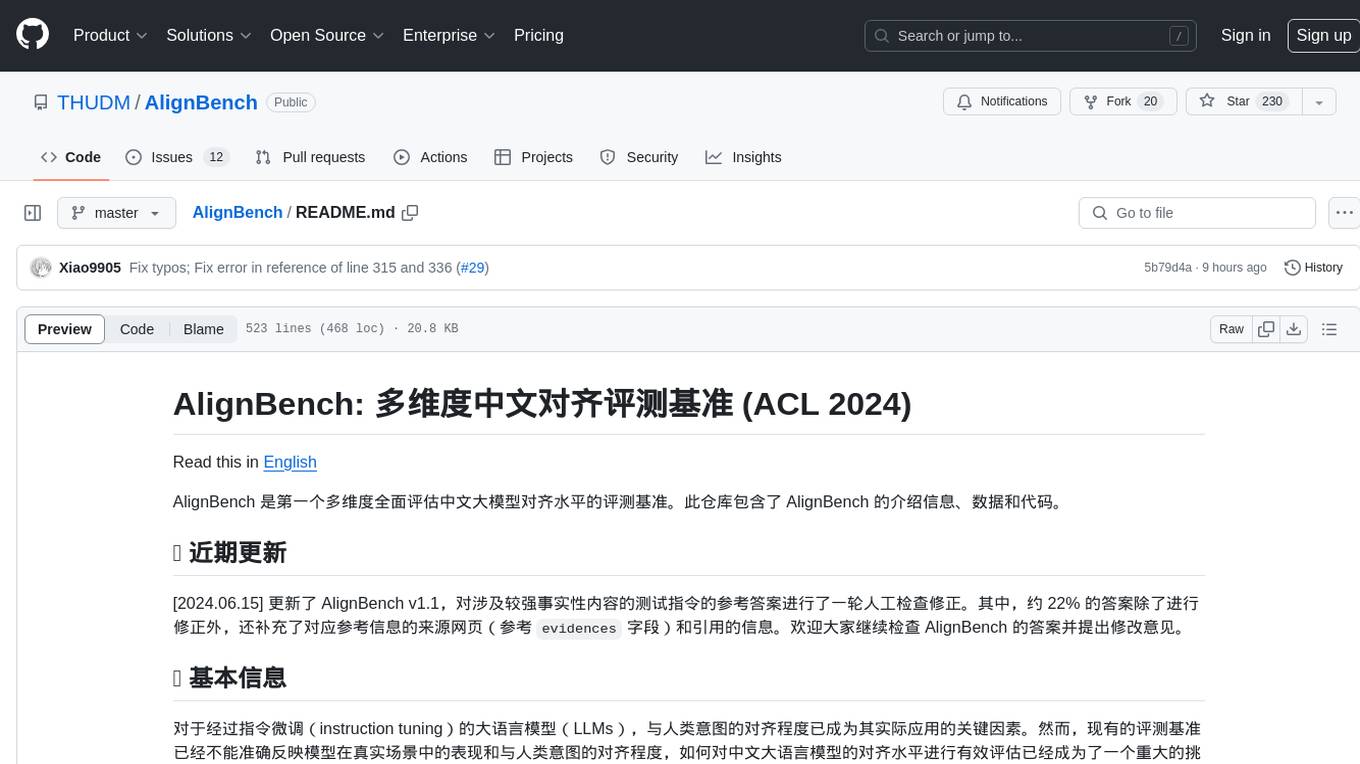This screenshot has height=764, width=1360.
Task: Click the Public visibility badge
Action: pos(291,102)
